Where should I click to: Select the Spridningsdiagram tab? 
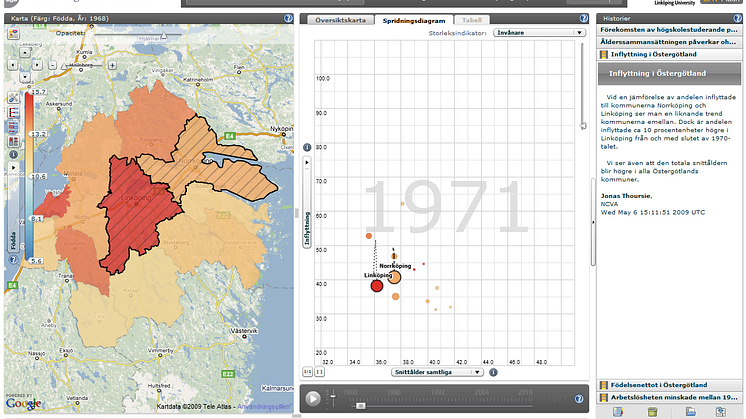[x=414, y=20]
